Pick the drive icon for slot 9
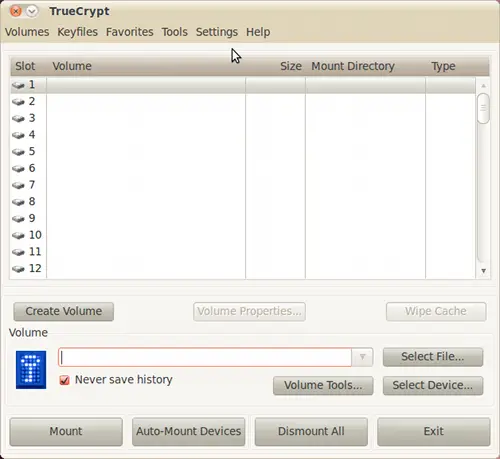Viewport: 500px width, 459px height. pos(18,219)
